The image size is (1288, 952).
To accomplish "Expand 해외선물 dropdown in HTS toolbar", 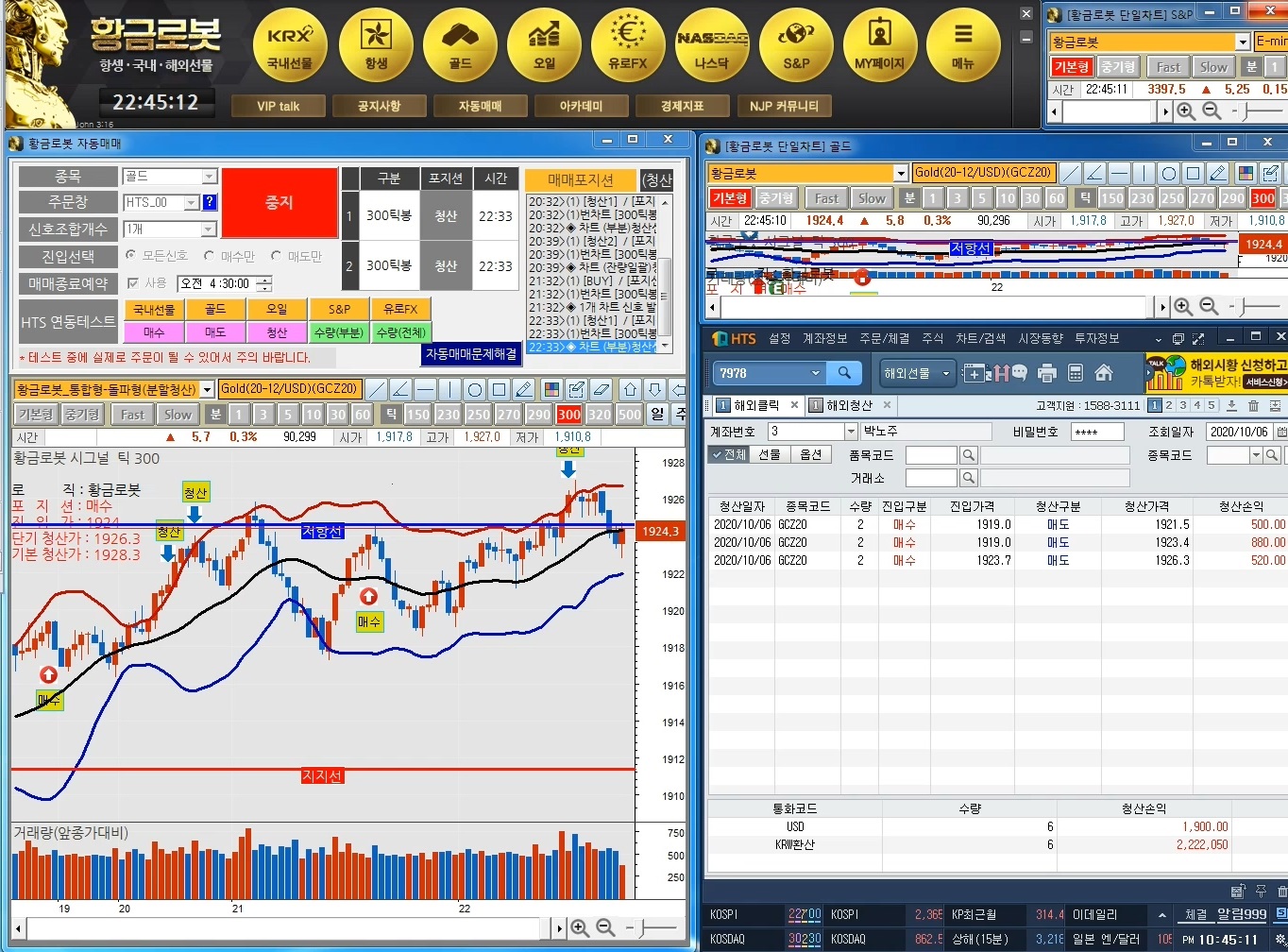I will [x=945, y=373].
